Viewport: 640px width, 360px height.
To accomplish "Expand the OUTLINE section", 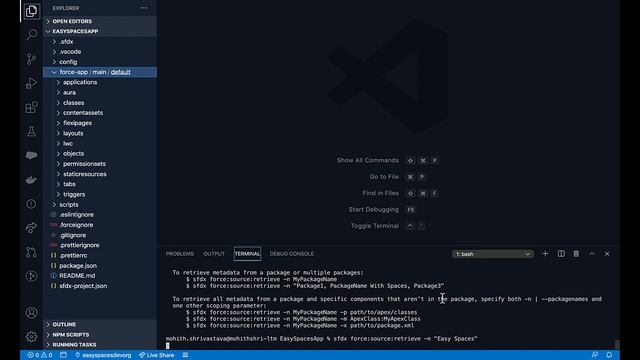I will click(x=100, y=324).
